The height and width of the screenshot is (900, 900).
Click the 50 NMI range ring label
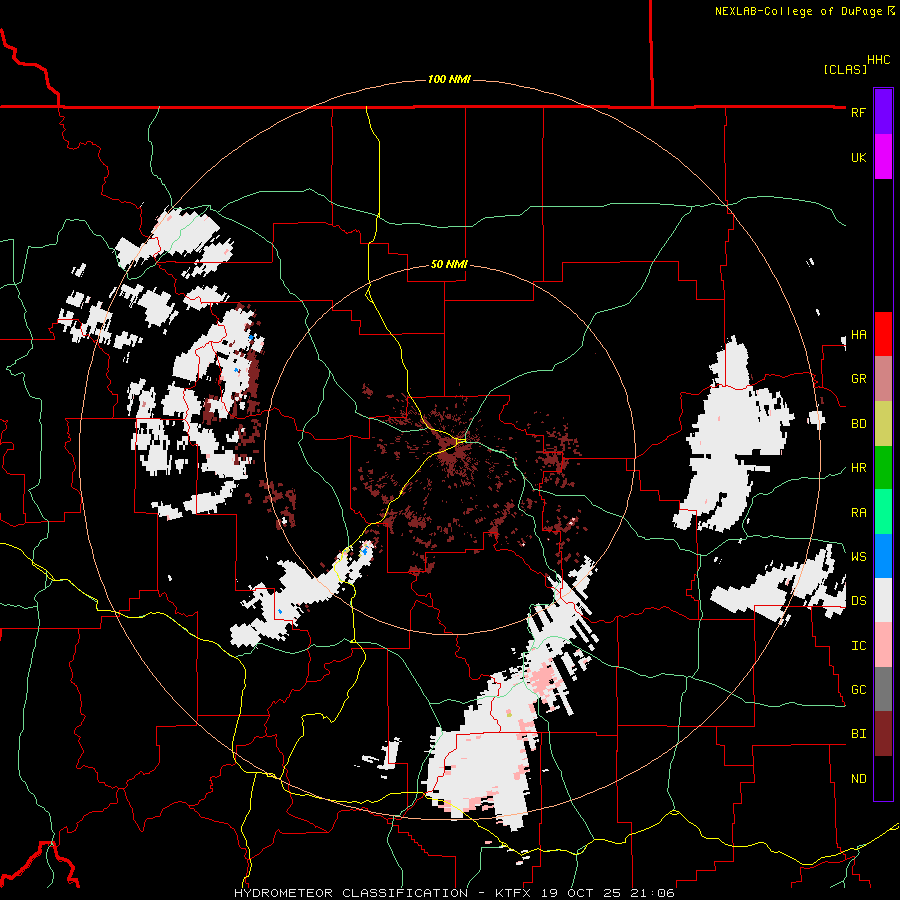pyautogui.click(x=449, y=264)
